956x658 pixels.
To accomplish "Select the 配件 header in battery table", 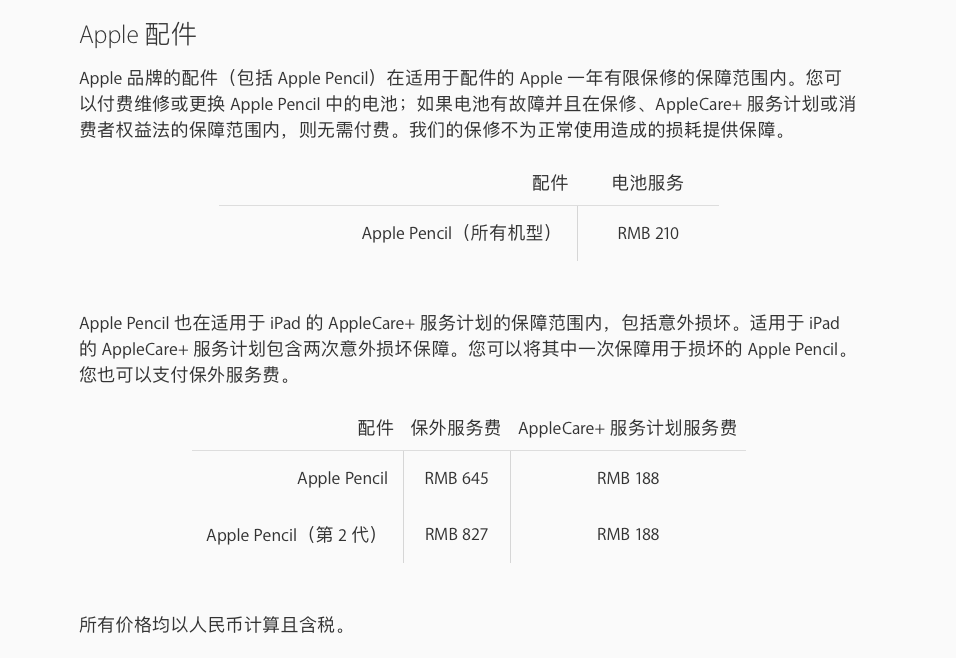I will [550, 183].
